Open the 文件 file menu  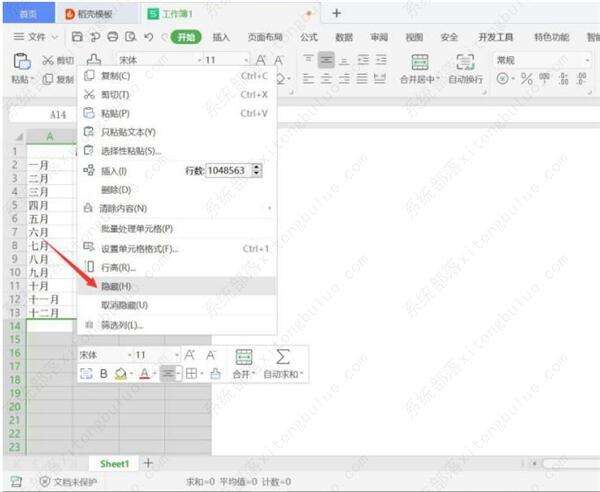point(36,37)
